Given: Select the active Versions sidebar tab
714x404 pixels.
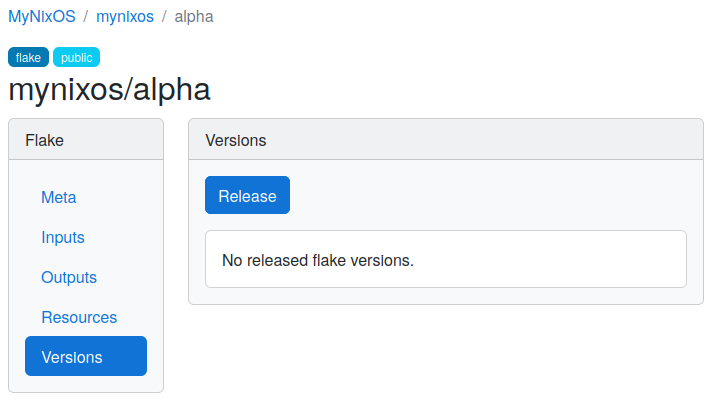Looking at the screenshot, I should 86,356.
